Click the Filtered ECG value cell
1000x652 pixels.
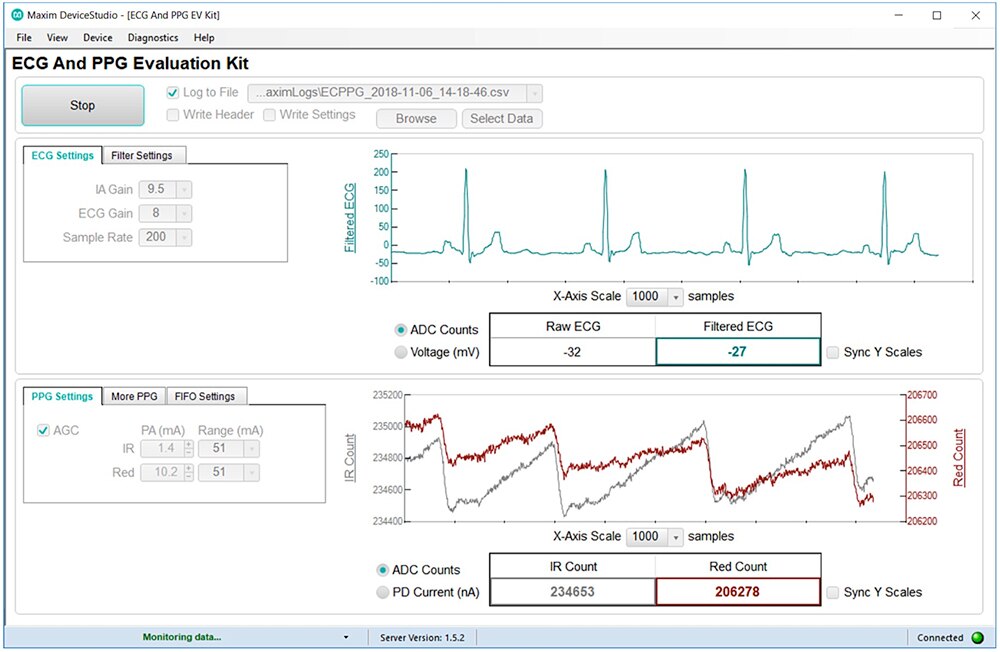tap(738, 352)
